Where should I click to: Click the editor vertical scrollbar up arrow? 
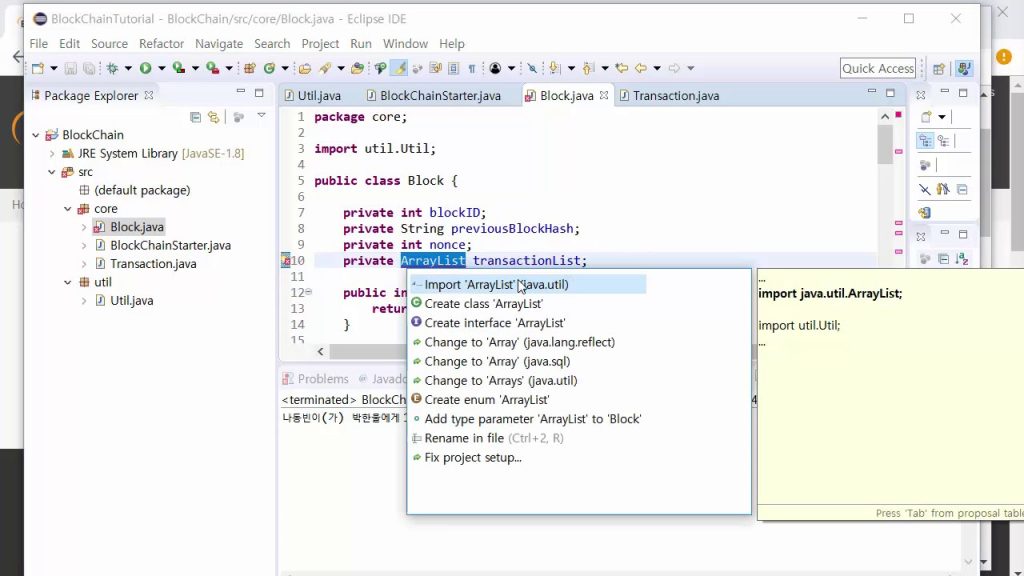885,117
